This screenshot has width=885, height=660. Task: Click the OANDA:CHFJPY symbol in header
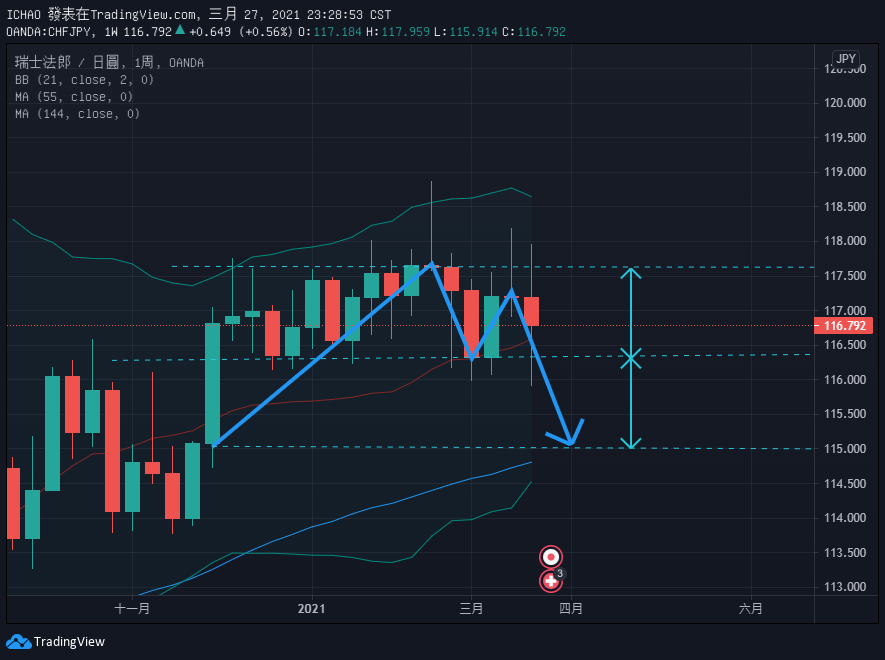pos(49,32)
